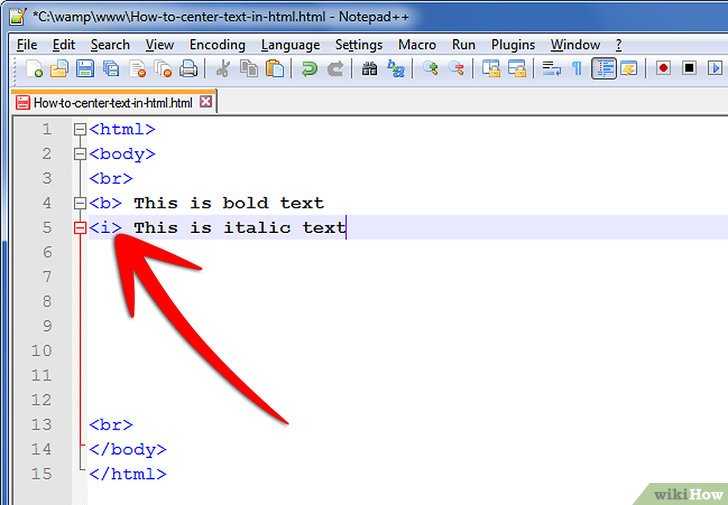Toggle Word Wrap toolbar icon

pos(551,69)
